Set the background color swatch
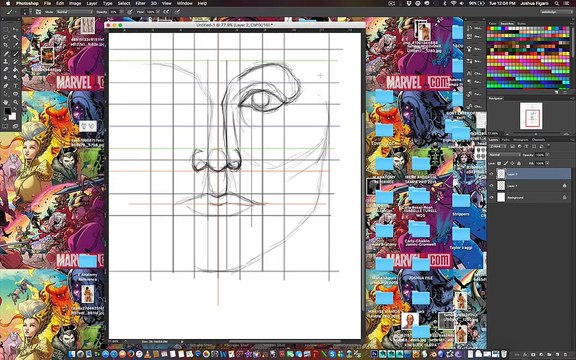576x360 pixels. pos(13,116)
